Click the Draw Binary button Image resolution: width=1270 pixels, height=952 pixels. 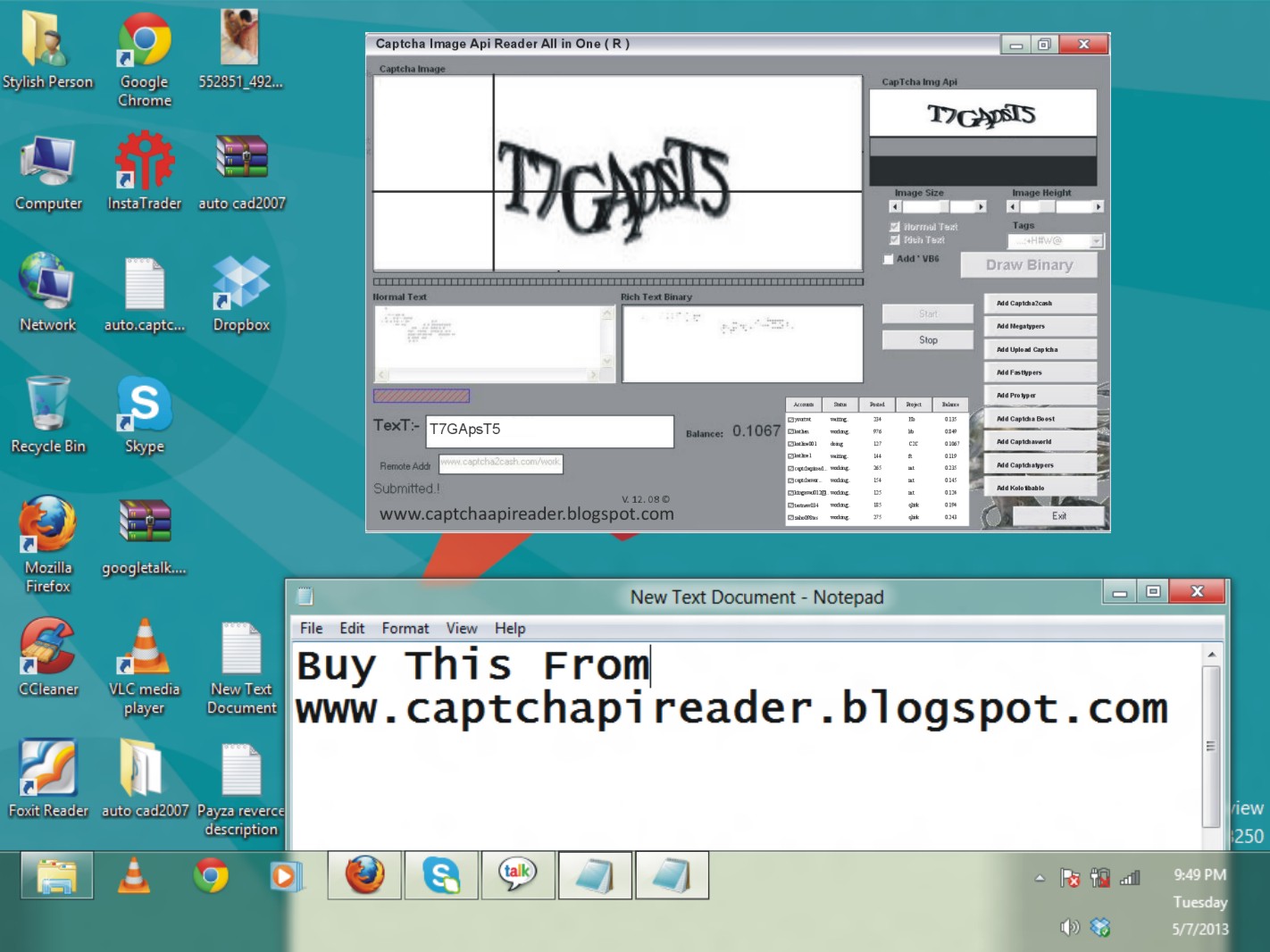[1029, 265]
